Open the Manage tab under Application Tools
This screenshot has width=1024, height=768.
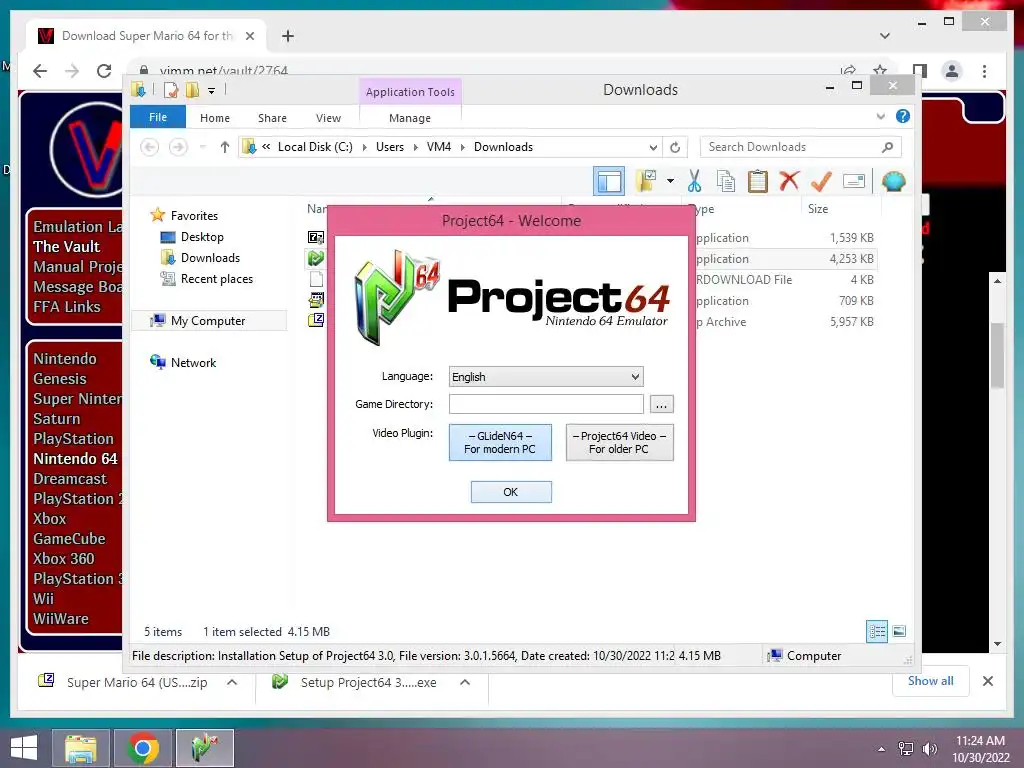(410, 118)
